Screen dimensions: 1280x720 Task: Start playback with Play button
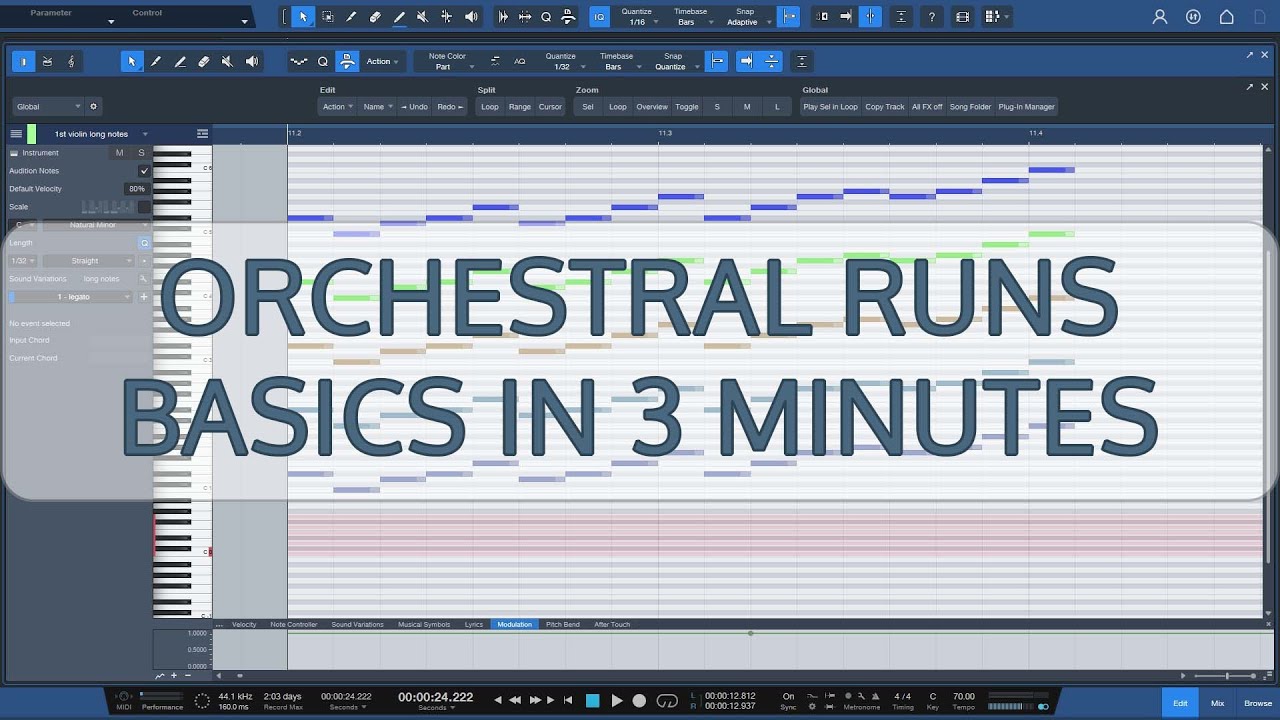click(x=617, y=700)
